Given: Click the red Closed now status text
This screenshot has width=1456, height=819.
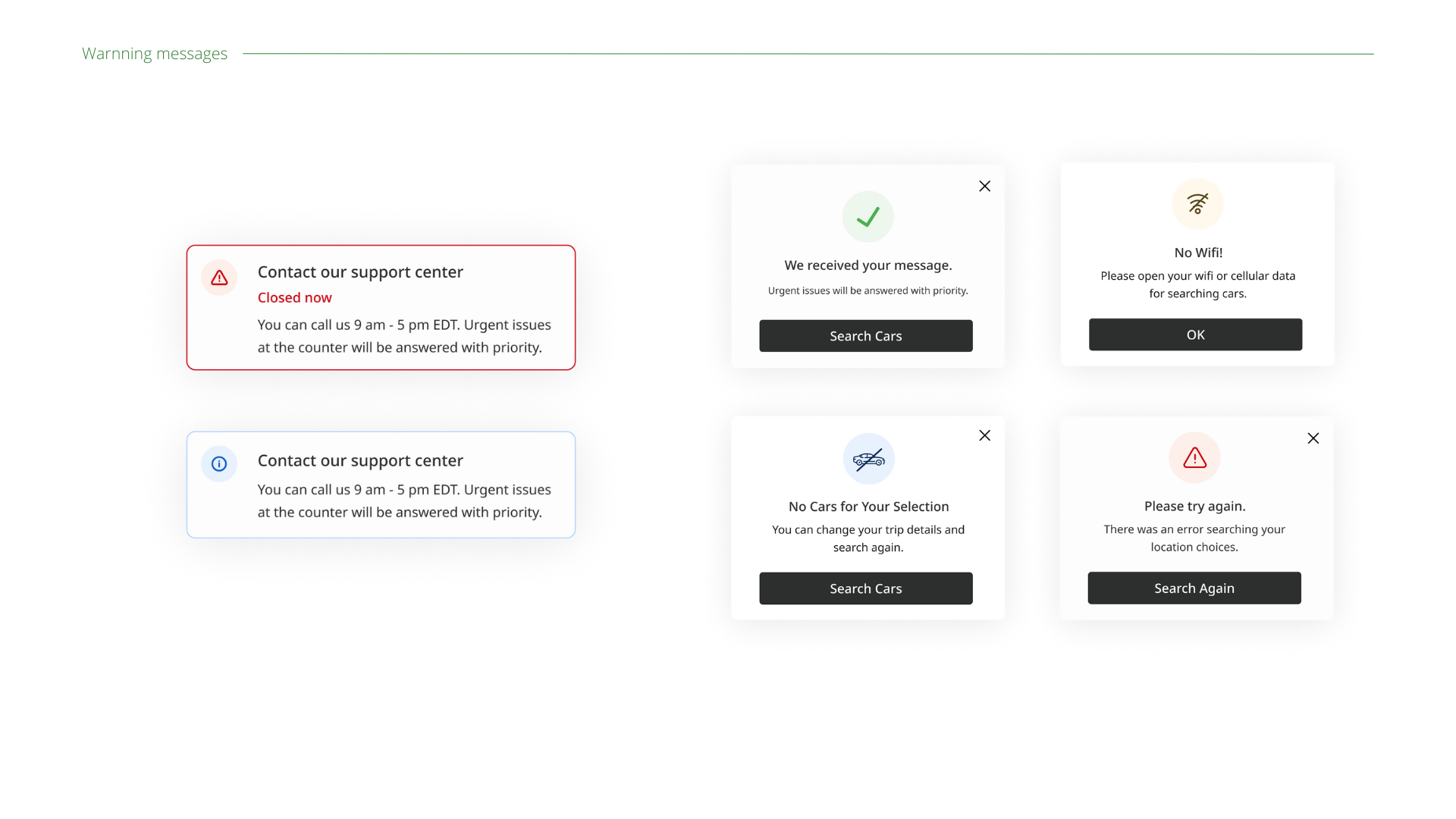Looking at the screenshot, I should 294,298.
